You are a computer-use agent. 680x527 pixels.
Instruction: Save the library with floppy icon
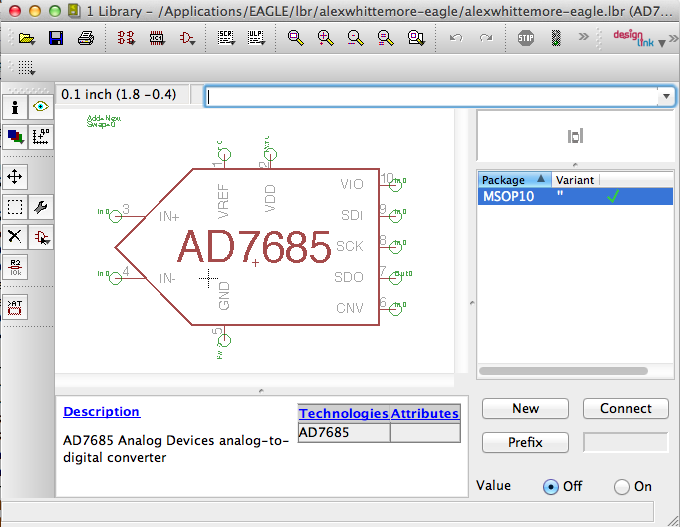[56, 38]
